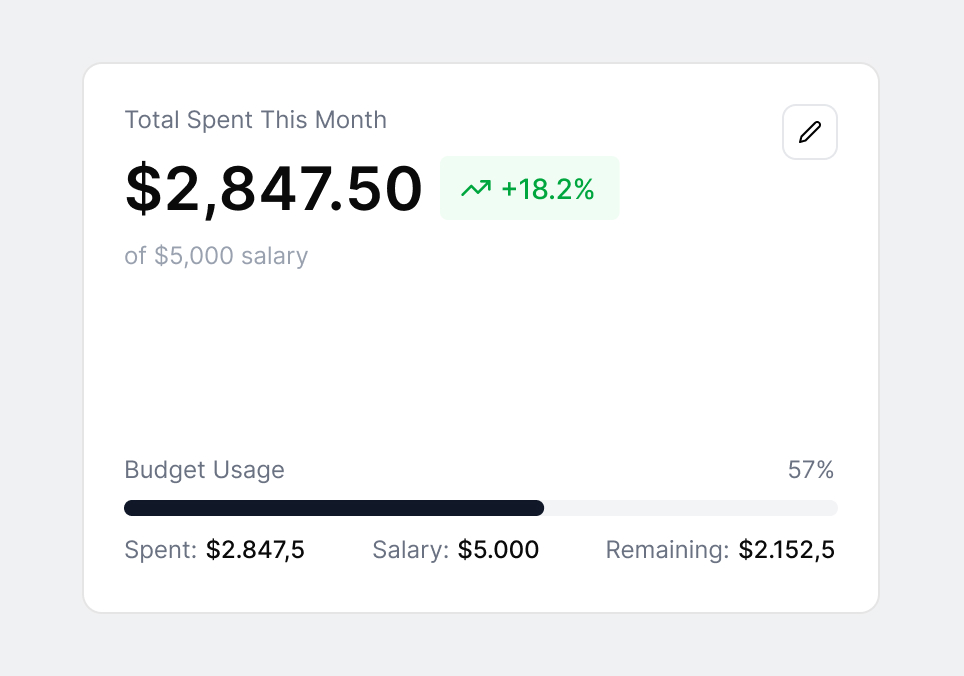This screenshot has width=964, height=676.
Task: Click the Spent label text
Action: (160, 549)
